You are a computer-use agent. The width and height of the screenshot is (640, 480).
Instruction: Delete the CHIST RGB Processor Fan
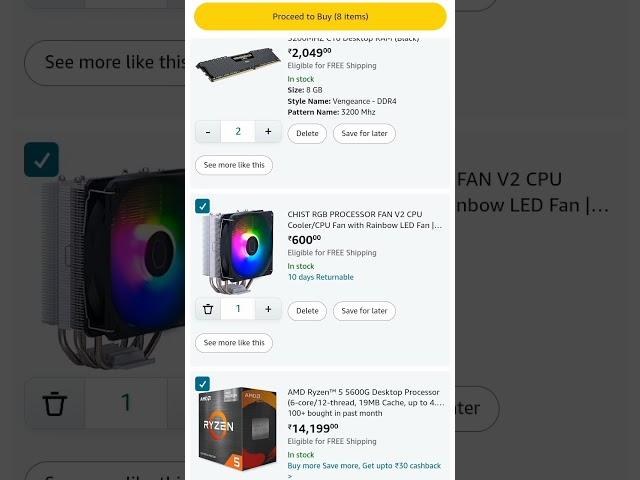coord(307,311)
